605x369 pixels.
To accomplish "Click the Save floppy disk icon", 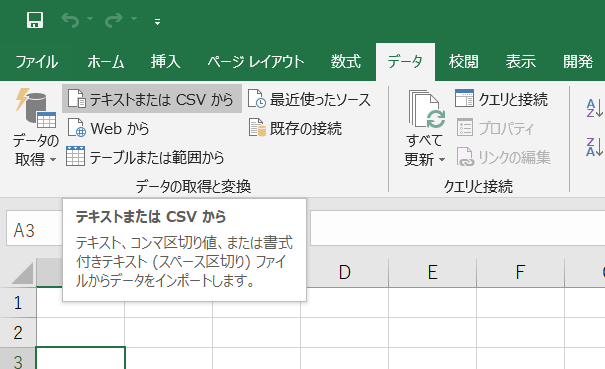I will pos(35,20).
